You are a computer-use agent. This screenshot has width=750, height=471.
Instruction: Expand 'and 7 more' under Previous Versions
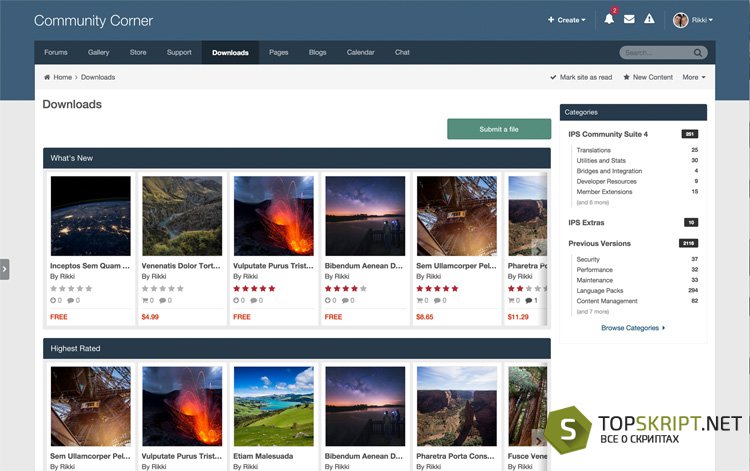click(593, 311)
